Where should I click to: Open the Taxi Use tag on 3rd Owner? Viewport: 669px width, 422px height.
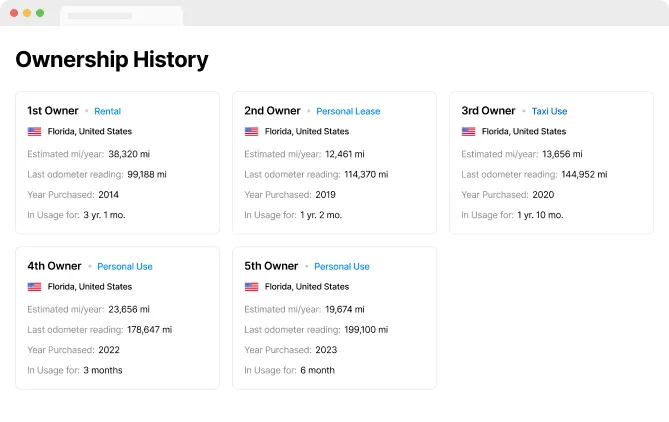click(549, 112)
